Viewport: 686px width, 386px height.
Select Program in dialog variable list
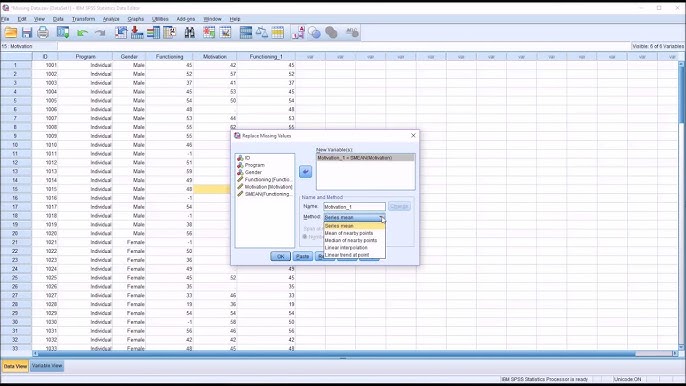(x=254, y=165)
